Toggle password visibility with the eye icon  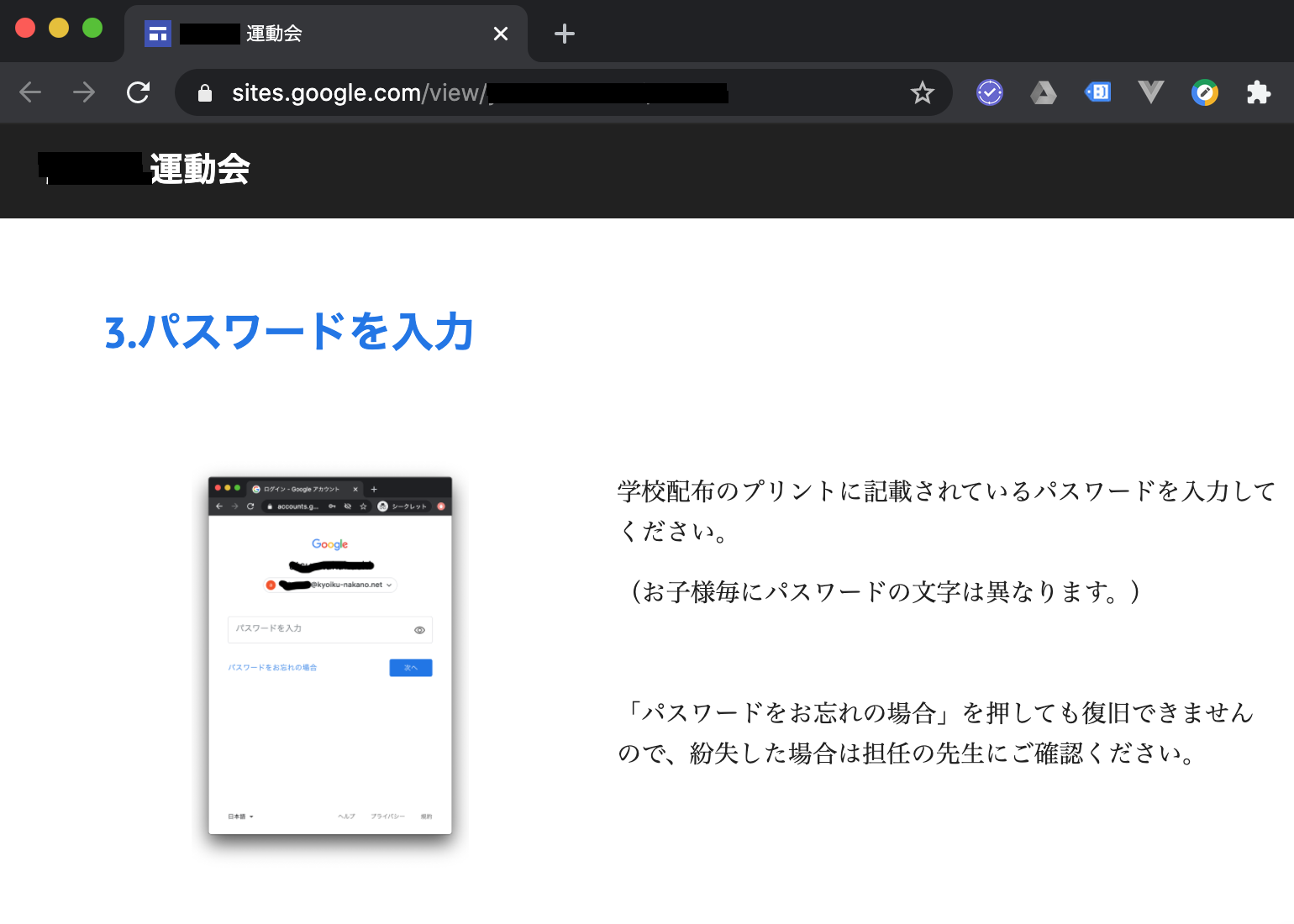418,629
